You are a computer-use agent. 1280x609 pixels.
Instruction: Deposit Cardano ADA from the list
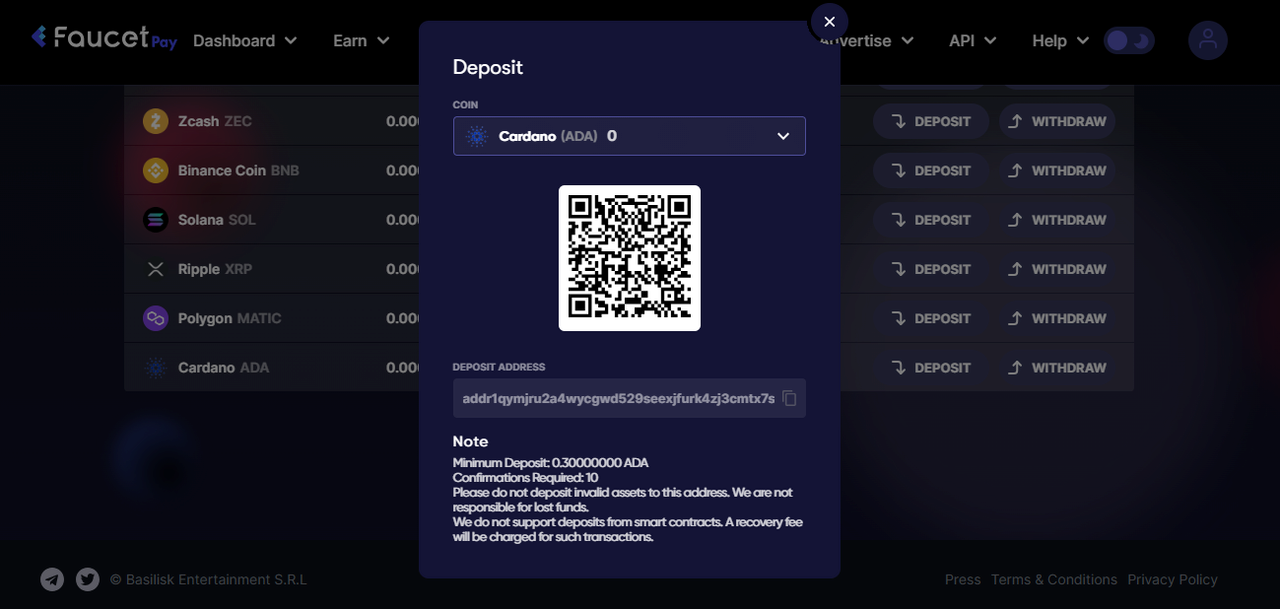click(x=931, y=368)
